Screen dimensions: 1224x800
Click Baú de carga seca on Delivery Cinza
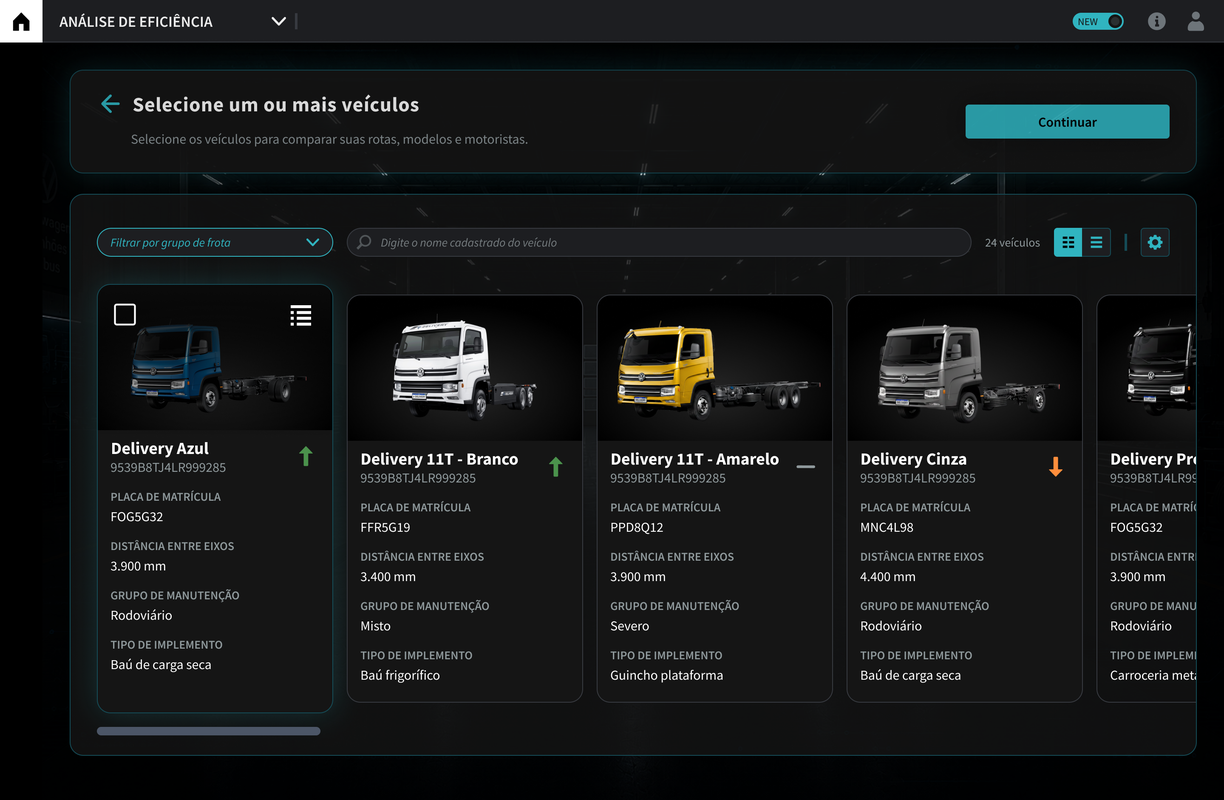[911, 675]
